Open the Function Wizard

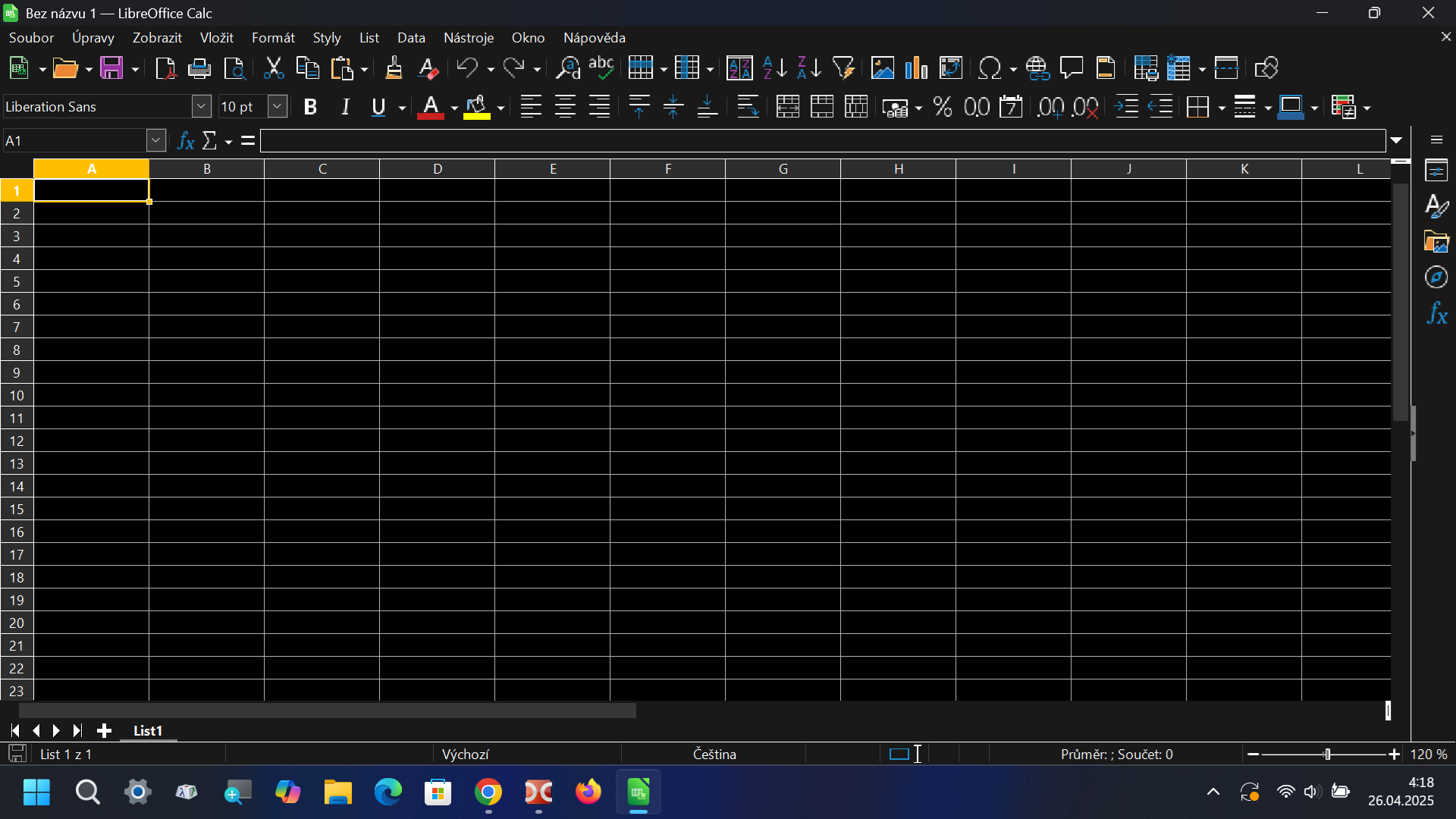coord(186,141)
